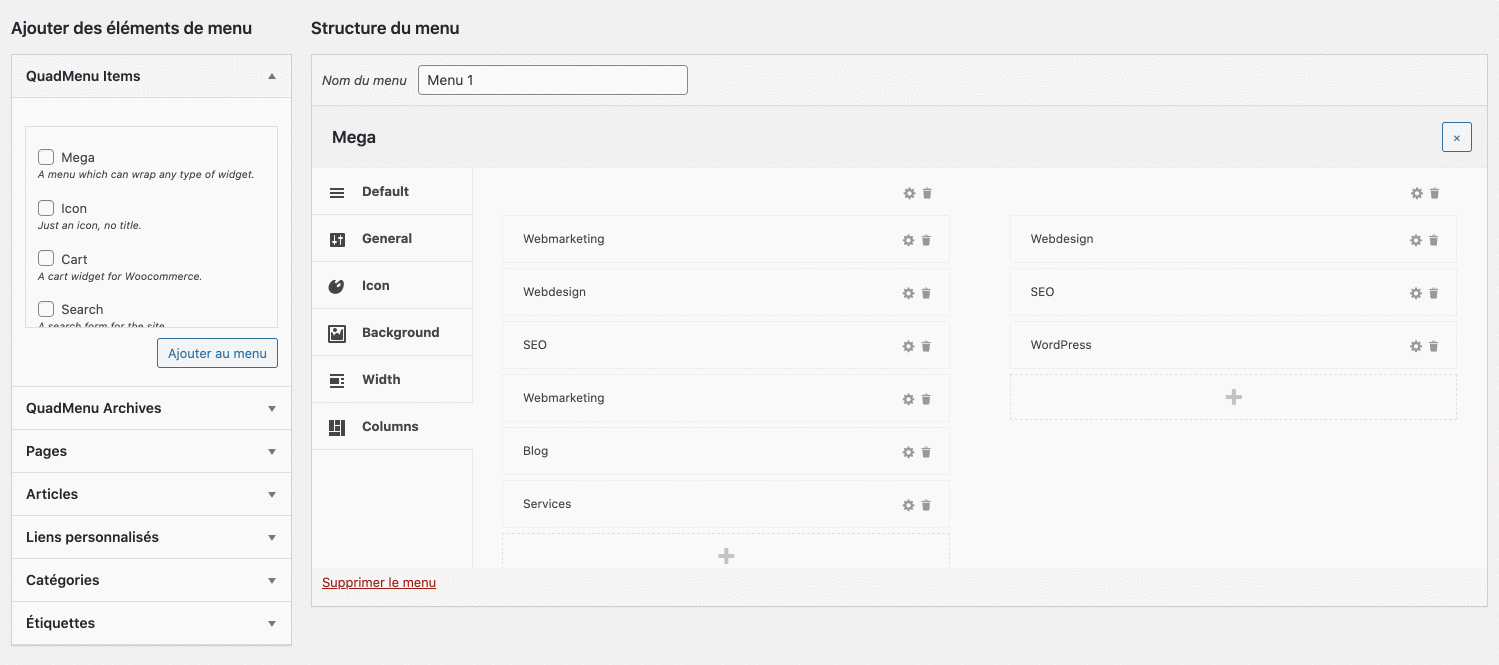Click the Width tab icon
Image resolution: width=1499 pixels, height=665 pixels.
coord(336,379)
